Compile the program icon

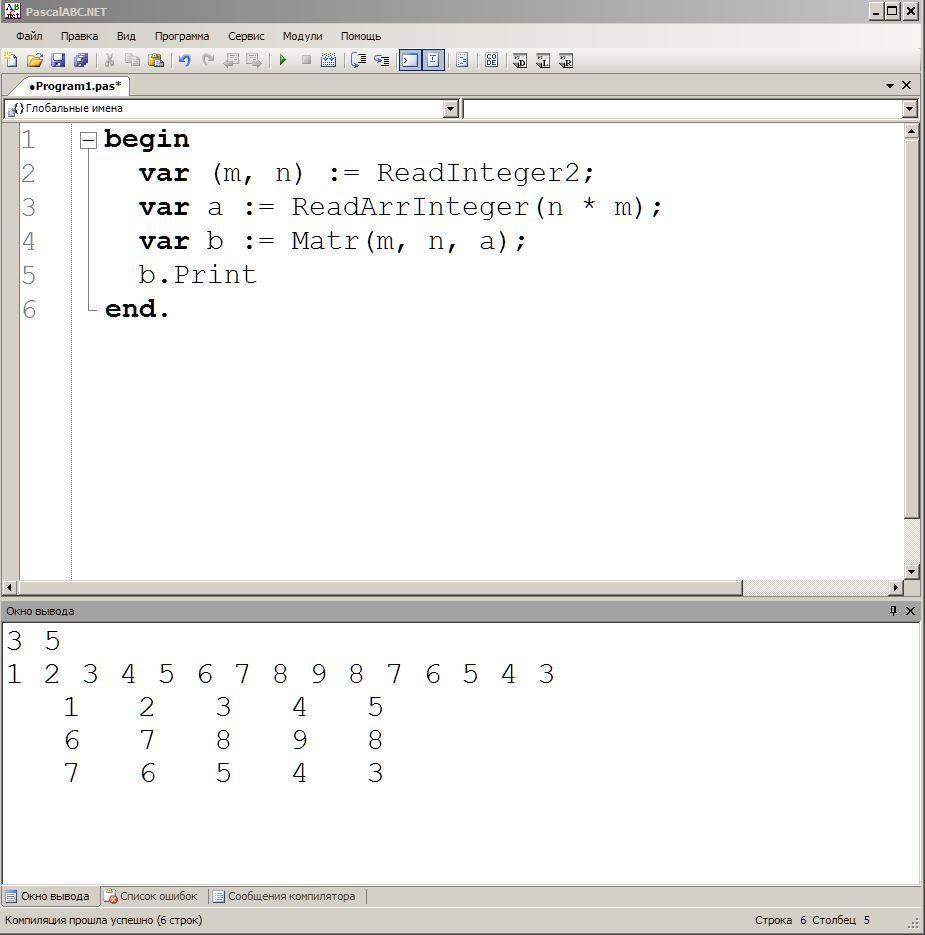click(329, 60)
